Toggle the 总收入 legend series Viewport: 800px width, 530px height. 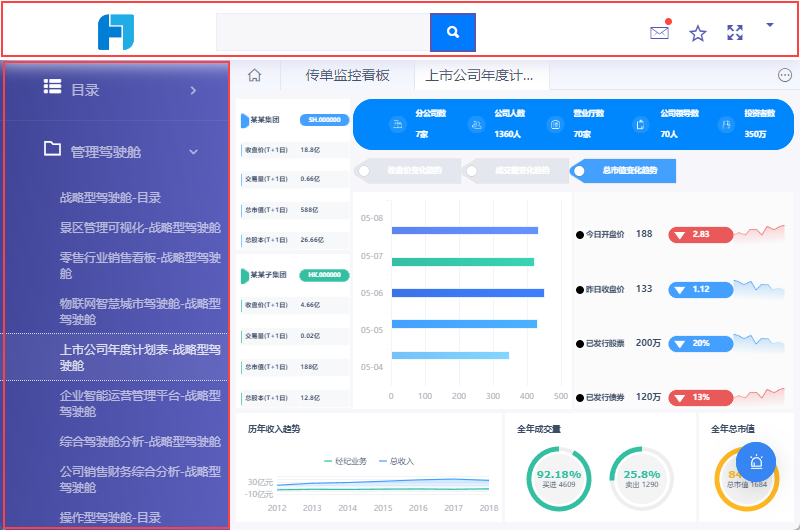pyautogui.click(x=396, y=461)
